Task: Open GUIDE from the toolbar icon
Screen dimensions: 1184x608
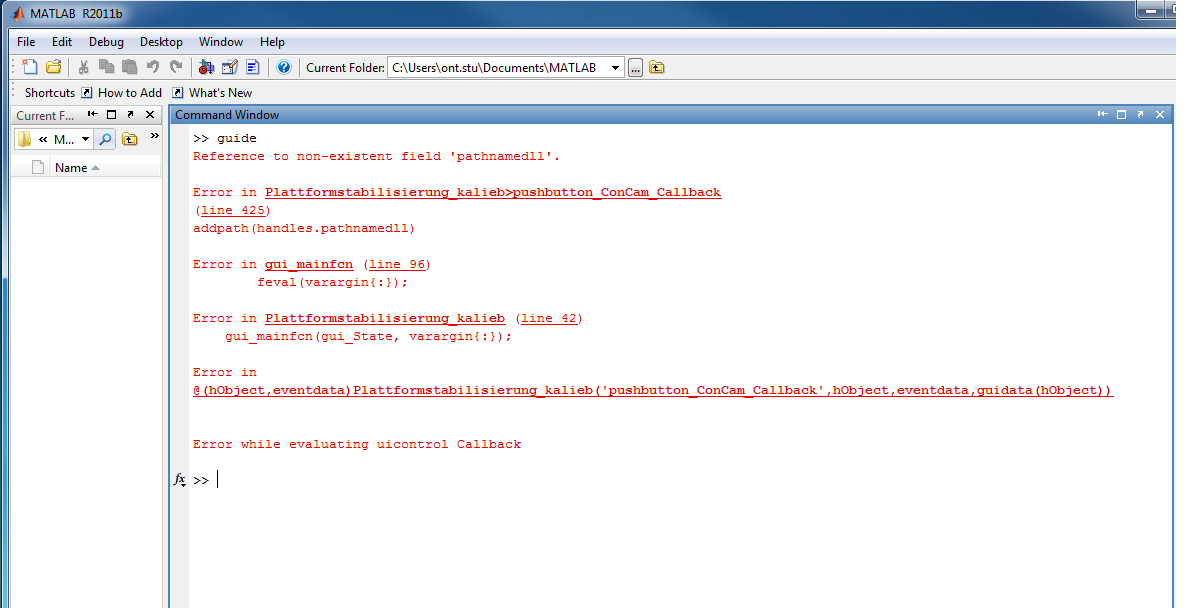Action: (x=229, y=67)
